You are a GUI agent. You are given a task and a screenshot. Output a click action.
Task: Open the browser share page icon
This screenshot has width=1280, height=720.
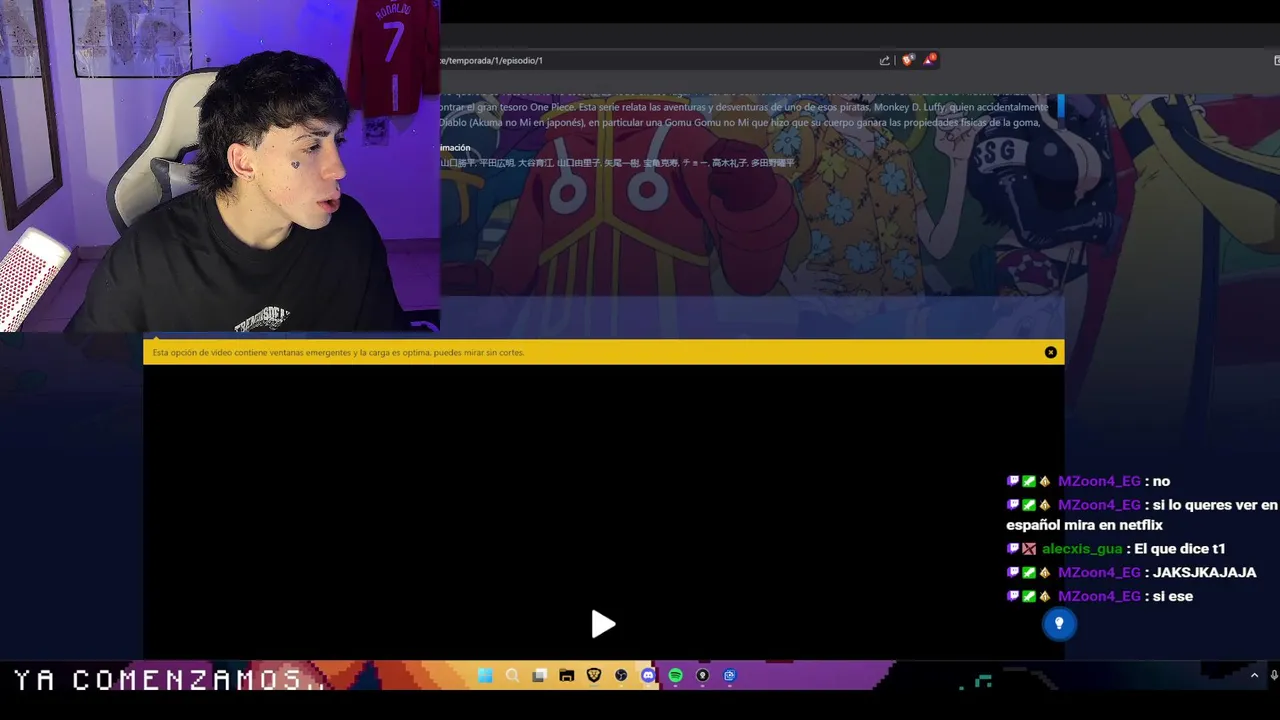click(x=884, y=60)
